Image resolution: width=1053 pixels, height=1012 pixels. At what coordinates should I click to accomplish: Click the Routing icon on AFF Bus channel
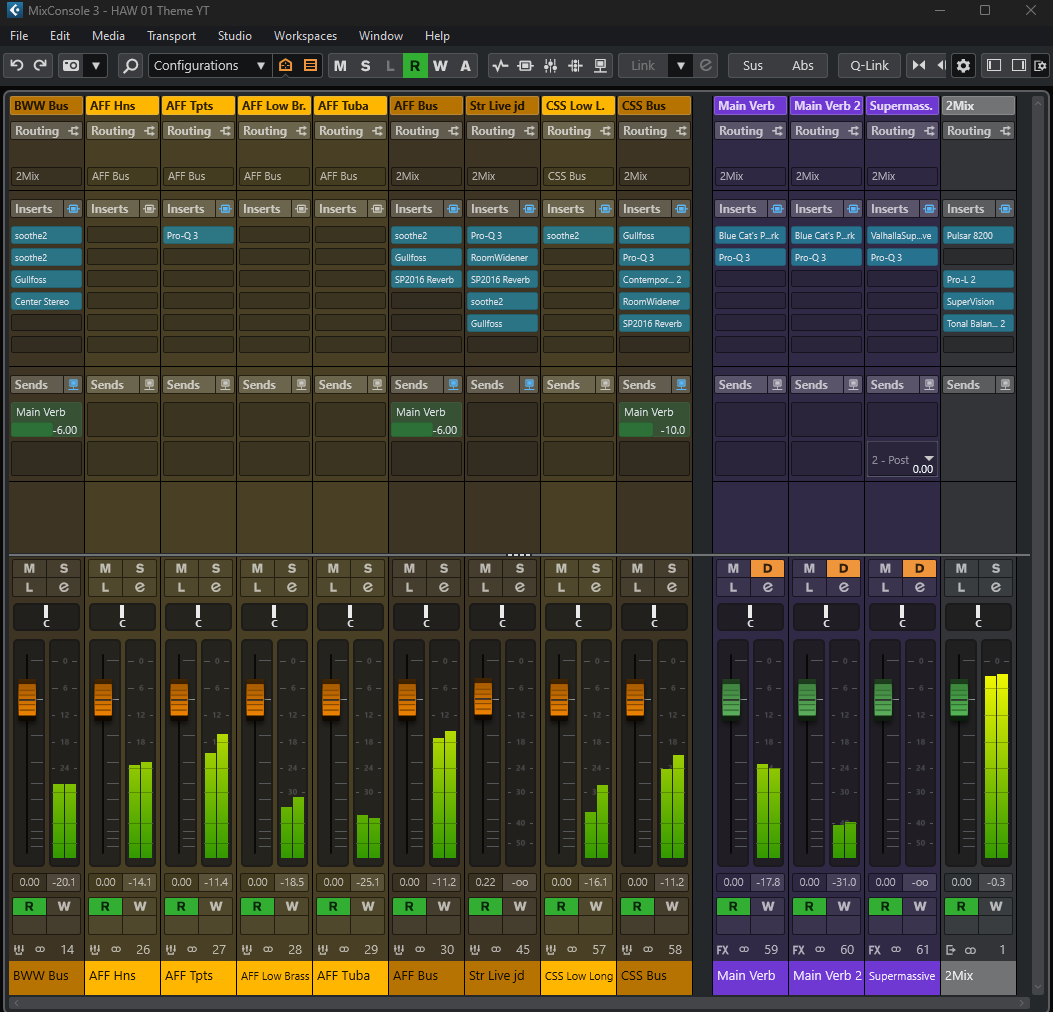point(453,131)
